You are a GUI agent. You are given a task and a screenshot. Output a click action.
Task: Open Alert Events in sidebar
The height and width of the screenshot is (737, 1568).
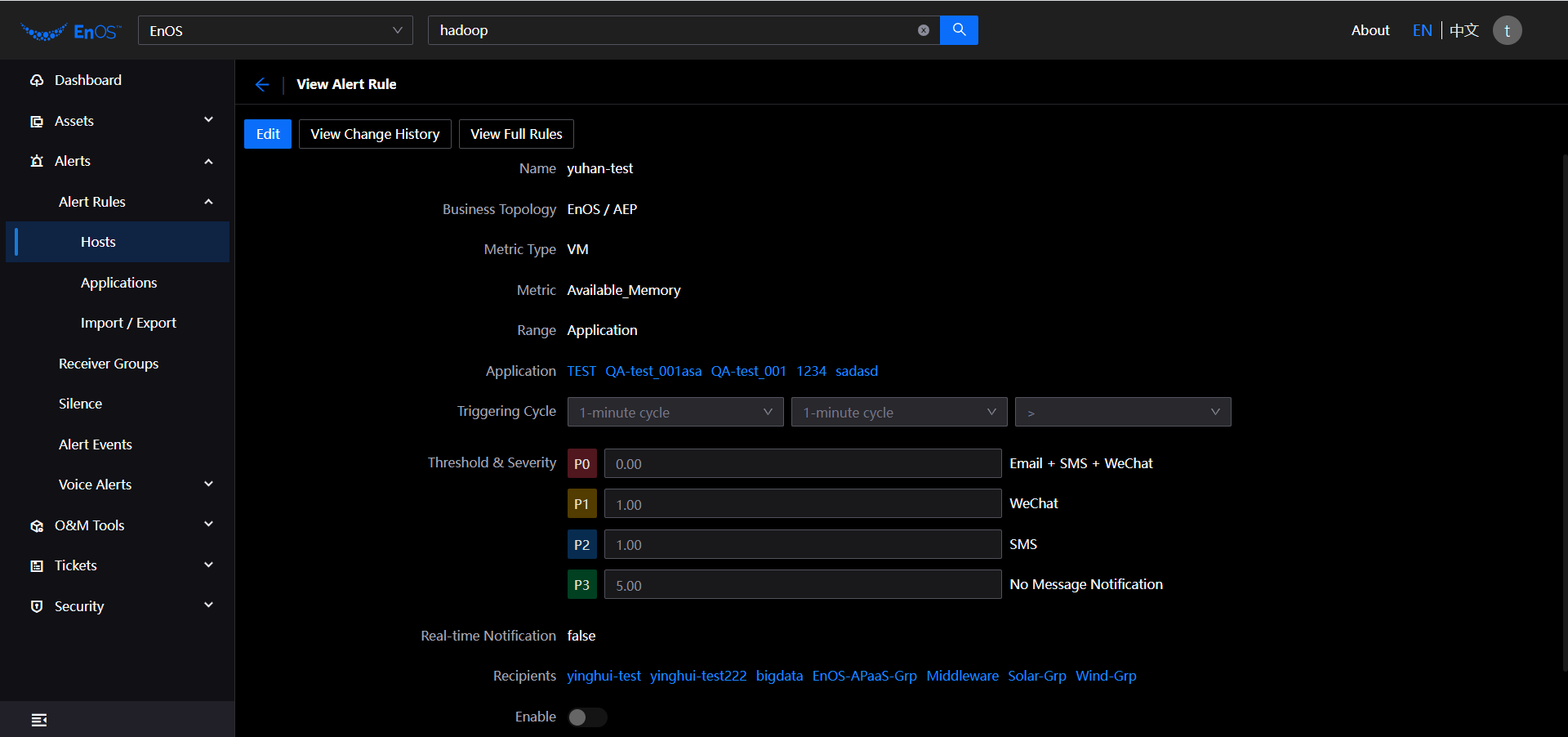pos(96,444)
